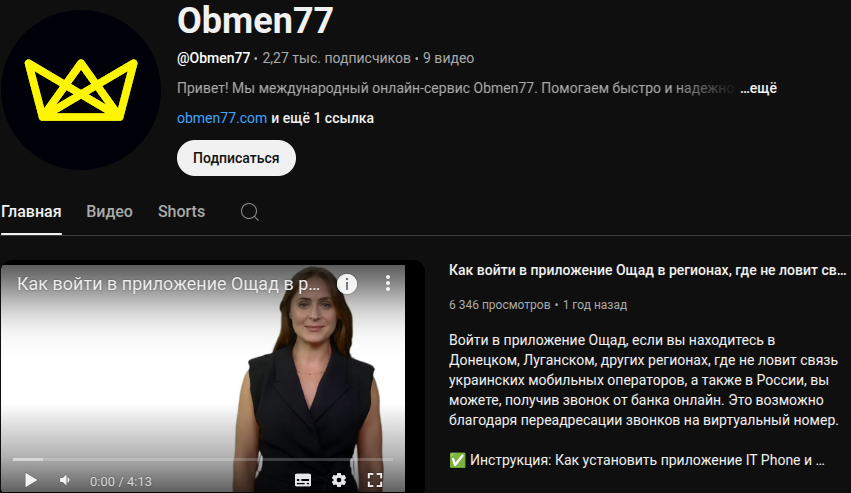Click the channel search magnifier icon
851x493 pixels.
click(x=250, y=212)
